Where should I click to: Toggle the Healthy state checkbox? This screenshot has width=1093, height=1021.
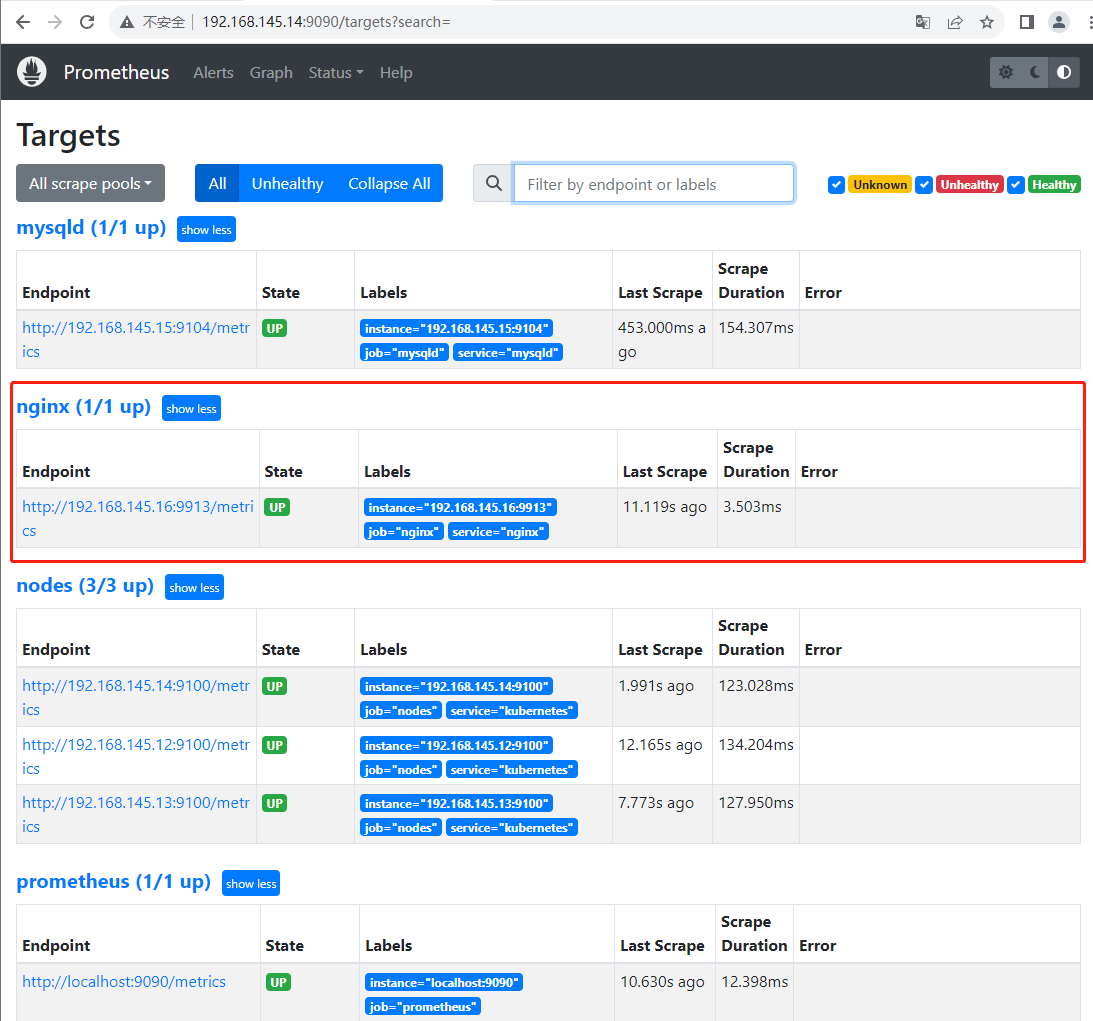point(1016,185)
